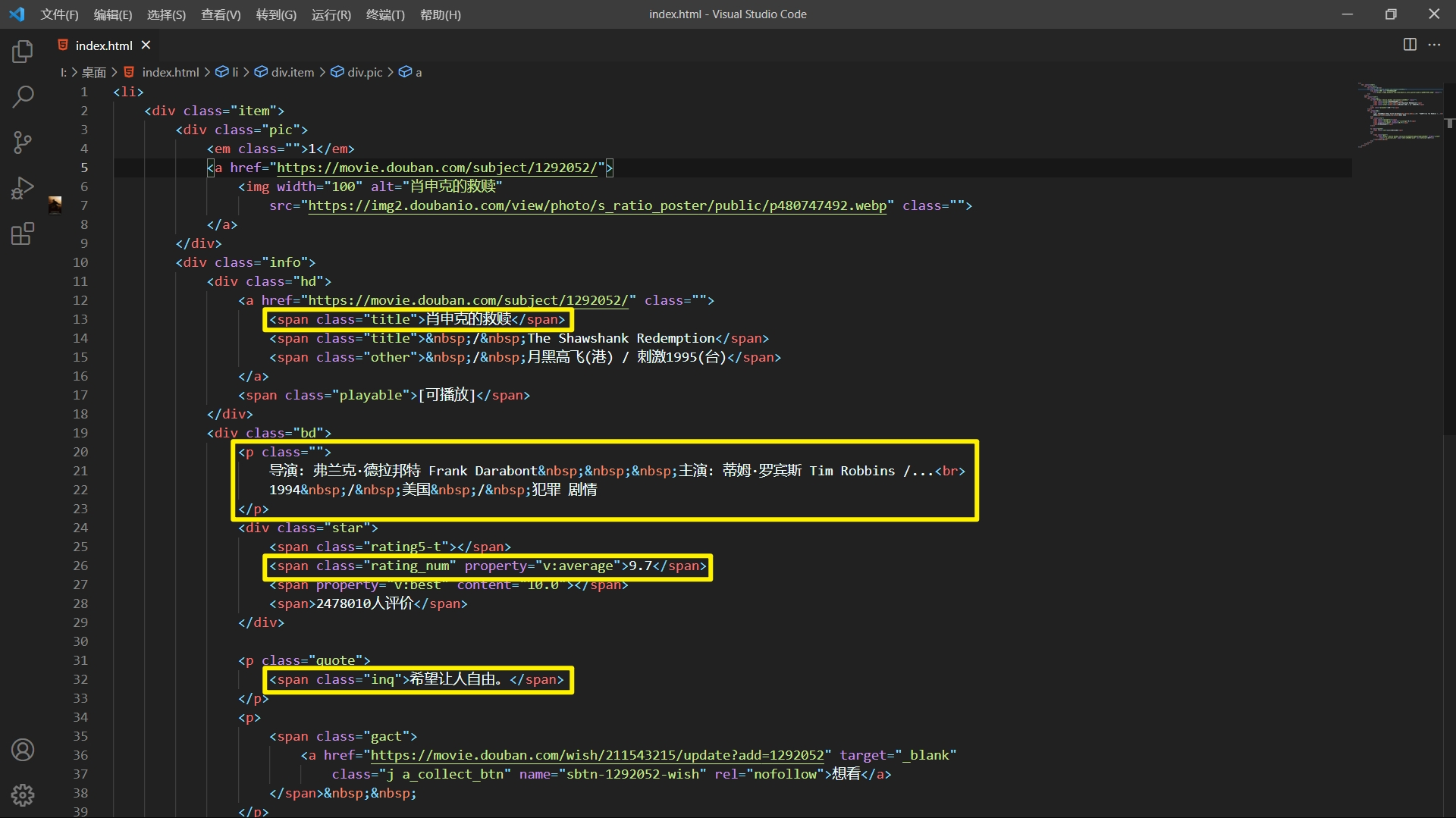The image size is (1456, 818).
Task: Open the 编辑(E) menu
Action: [x=113, y=14]
